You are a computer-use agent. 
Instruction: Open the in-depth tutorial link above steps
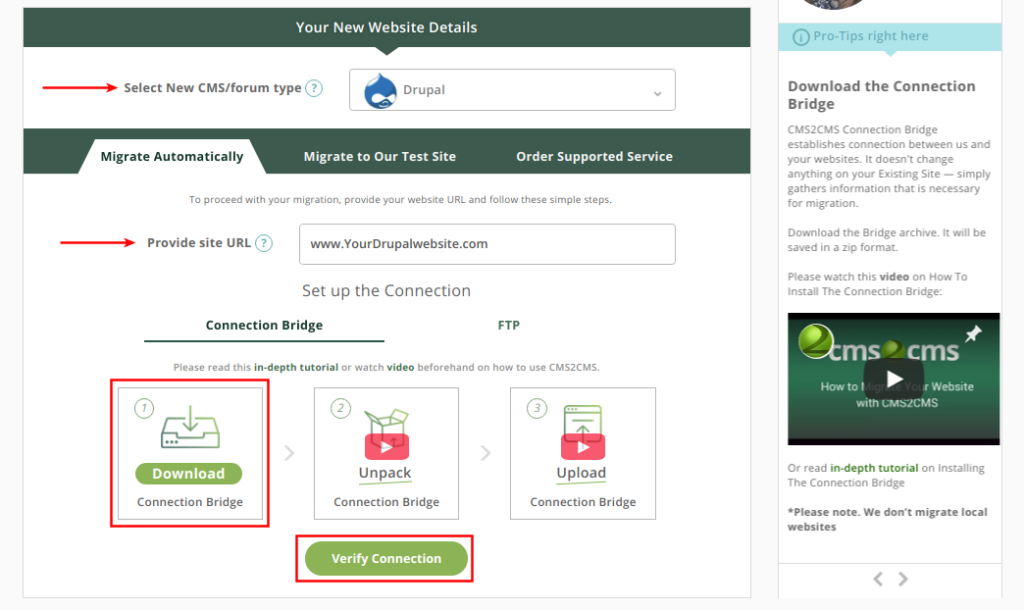click(296, 367)
